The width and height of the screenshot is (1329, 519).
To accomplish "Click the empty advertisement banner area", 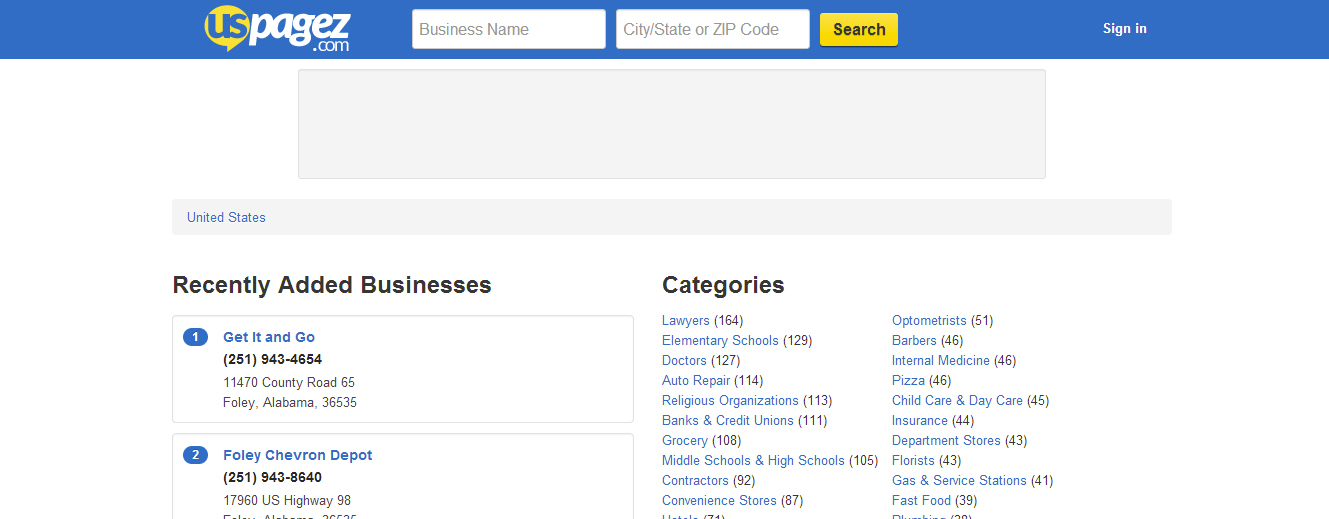I will [x=671, y=124].
